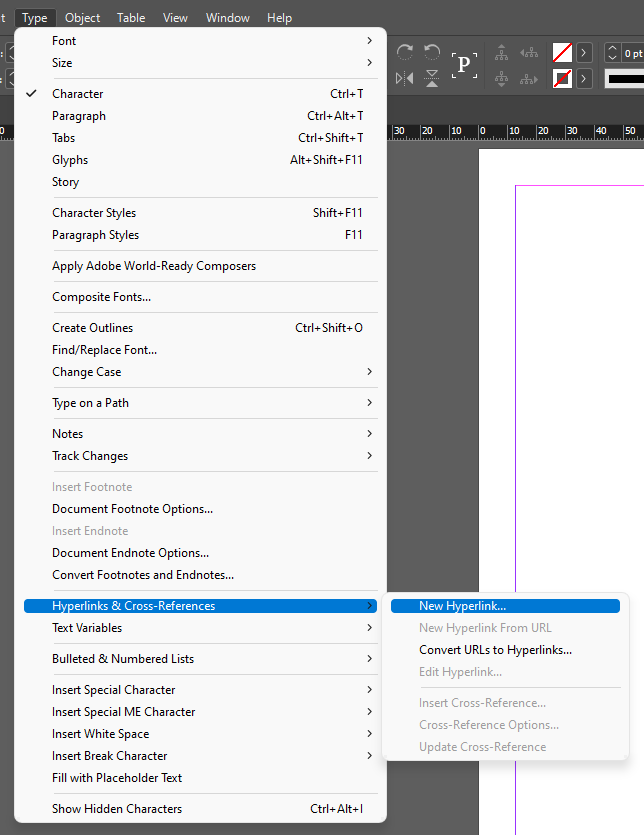644x835 pixels.
Task: Click the Rotate 90° Counter-clockwise icon
Action: [432, 52]
